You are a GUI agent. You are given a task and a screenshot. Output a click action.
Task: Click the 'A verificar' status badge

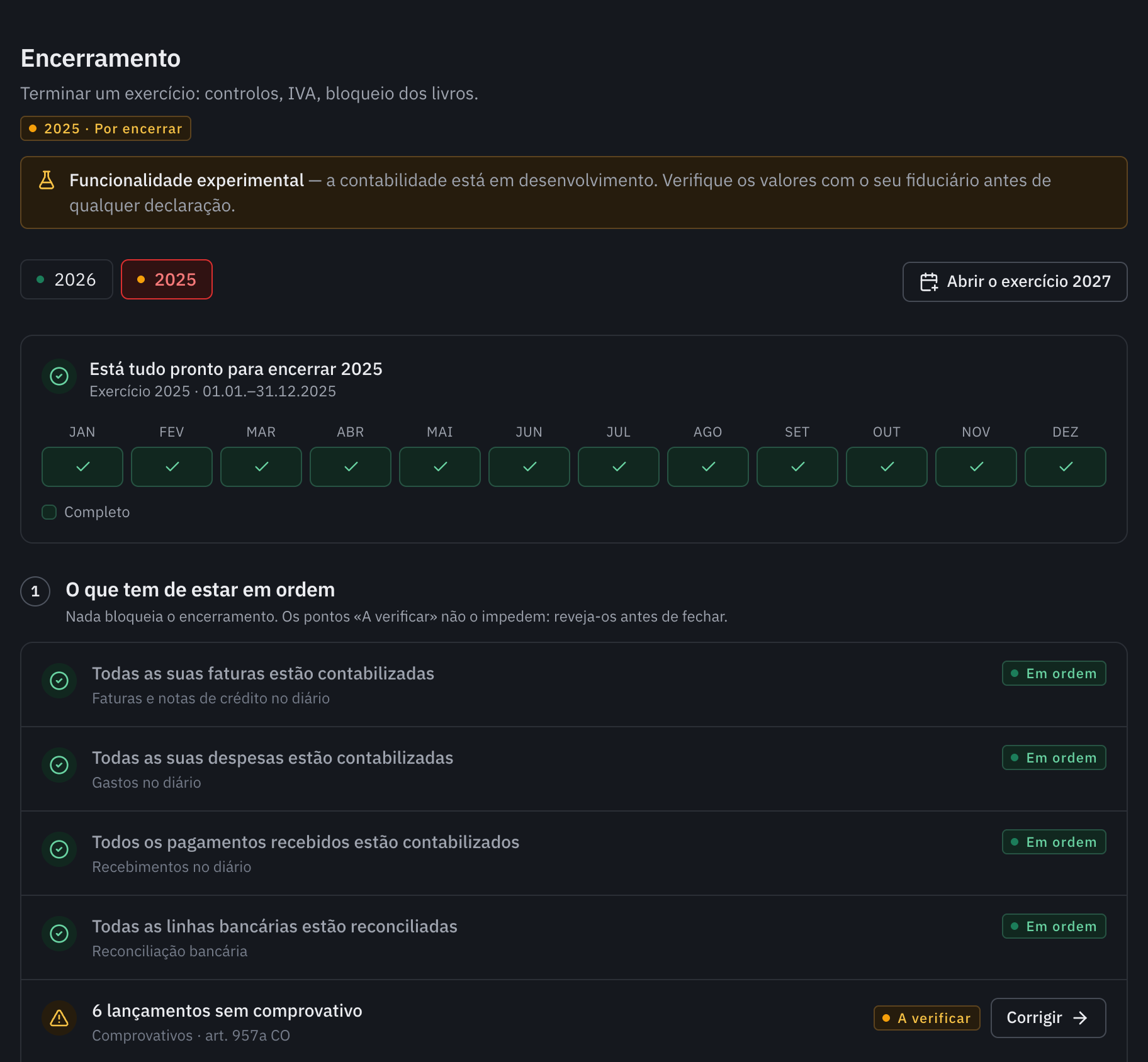[926, 1018]
